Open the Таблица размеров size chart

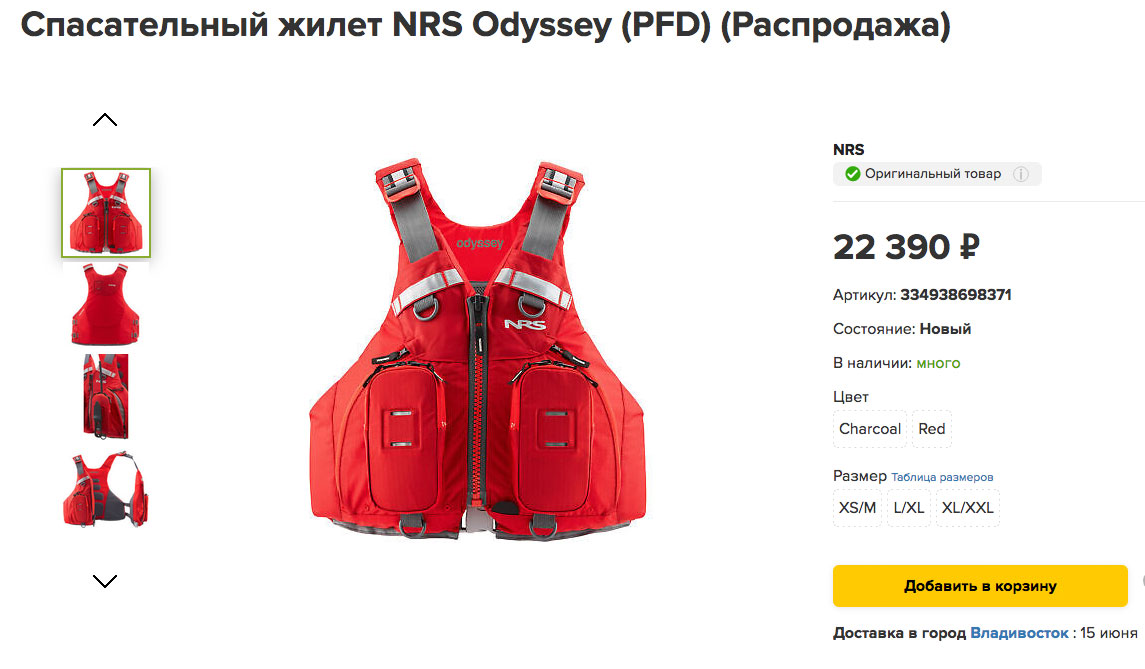(x=942, y=477)
